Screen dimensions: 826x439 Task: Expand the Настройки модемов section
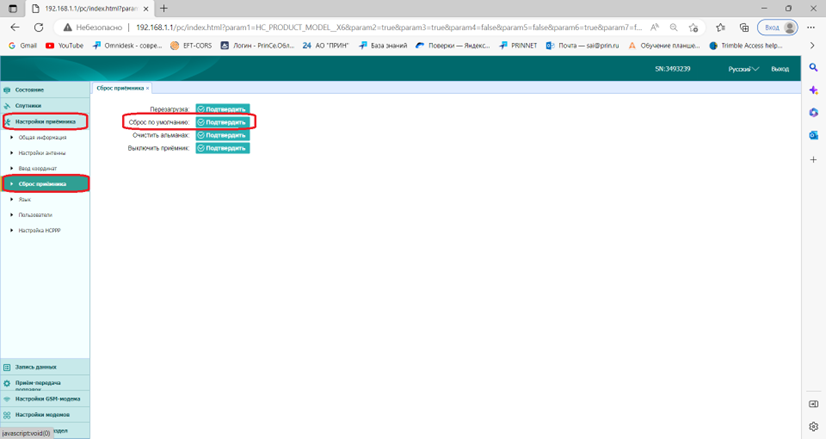pos(45,415)
